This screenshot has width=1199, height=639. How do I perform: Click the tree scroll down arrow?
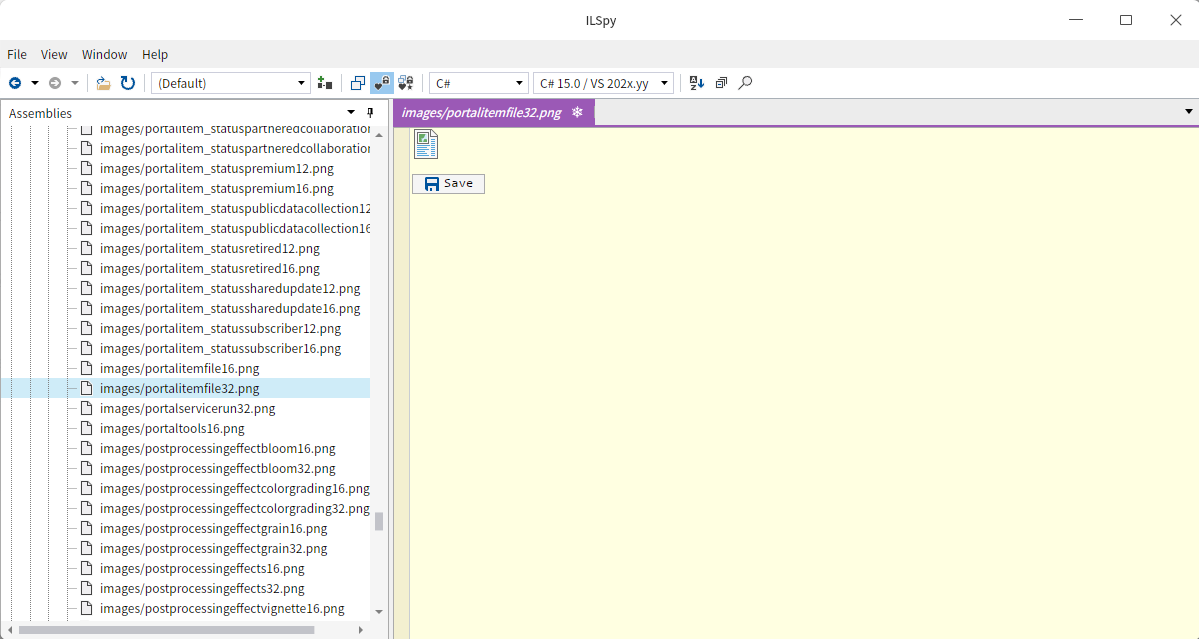coord(379,612)
